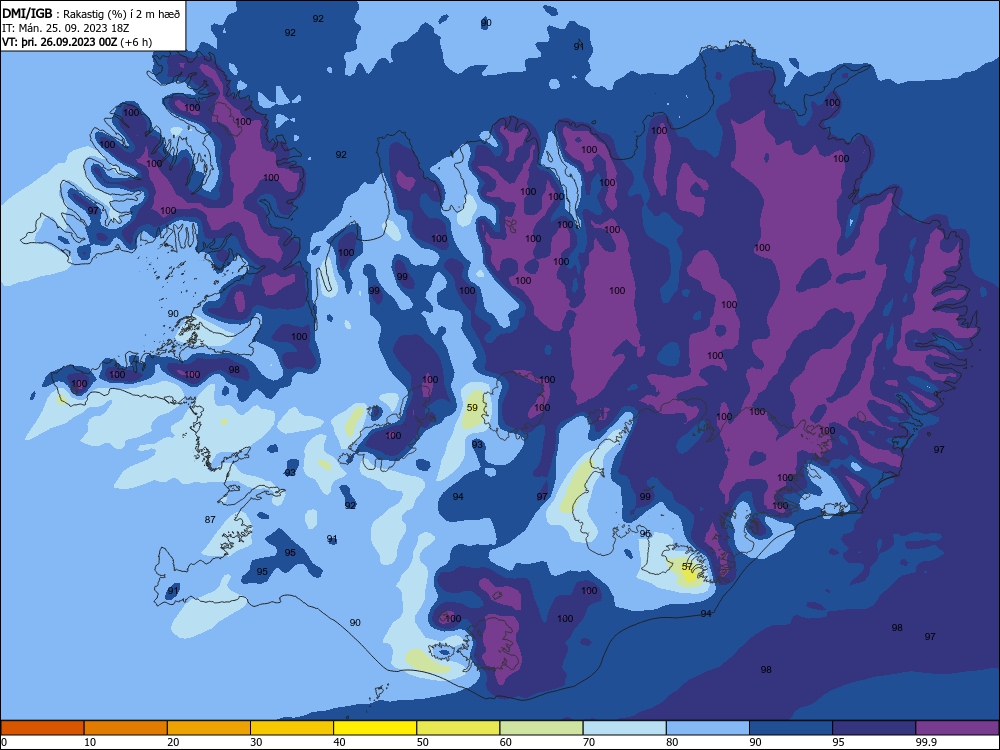Click the 0-10 dark orange legend swatch
This screenshot has height=750, width=1000.
coord(42,728)
